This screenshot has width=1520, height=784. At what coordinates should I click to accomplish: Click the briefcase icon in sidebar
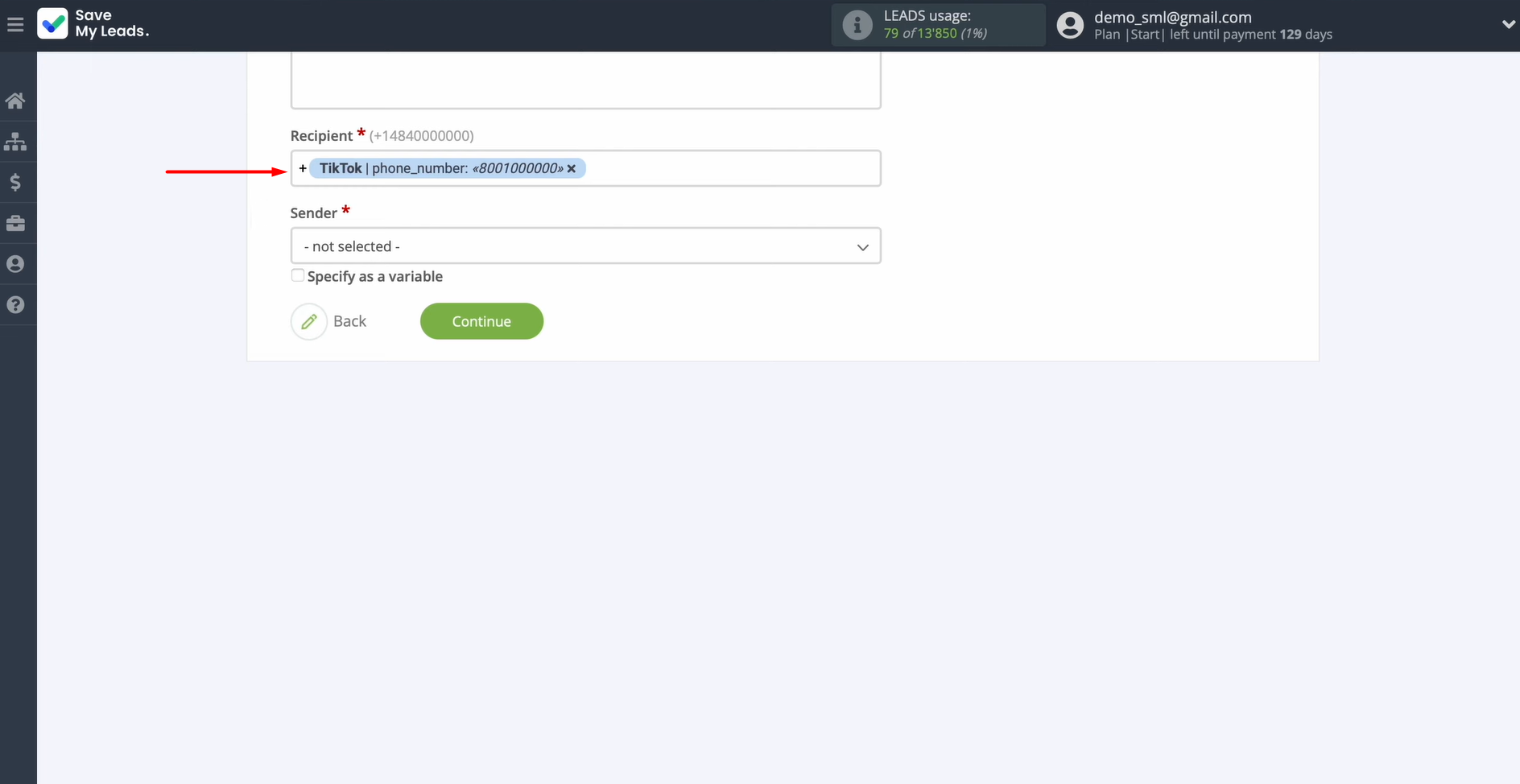[x=16, y=223]
